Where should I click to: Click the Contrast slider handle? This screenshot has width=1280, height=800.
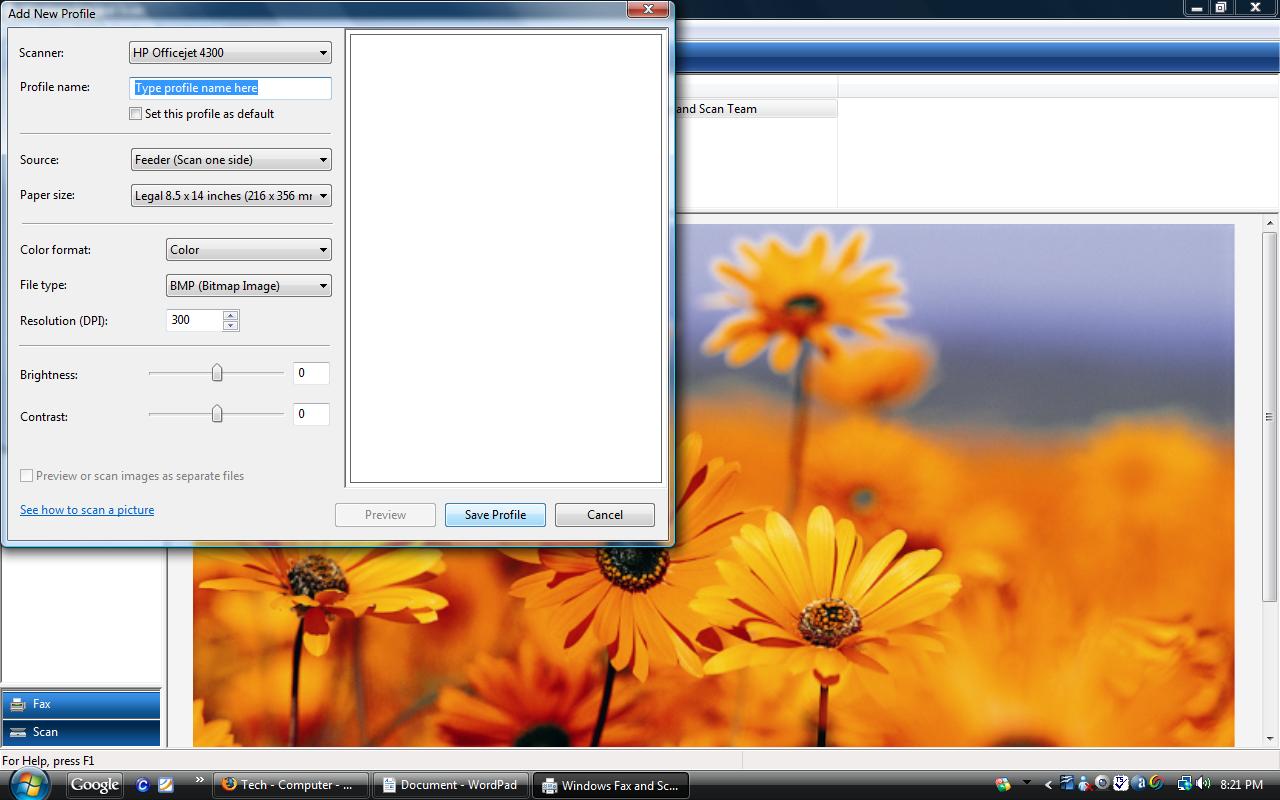(216, 414)
